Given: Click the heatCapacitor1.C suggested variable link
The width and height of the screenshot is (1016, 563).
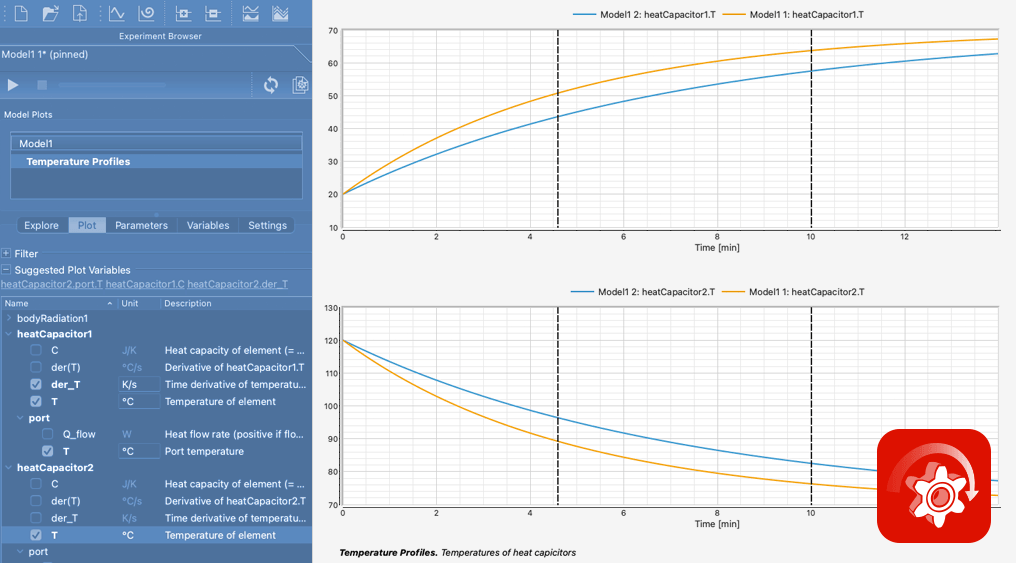Looking at the screenshot, I should coord(145,284).
